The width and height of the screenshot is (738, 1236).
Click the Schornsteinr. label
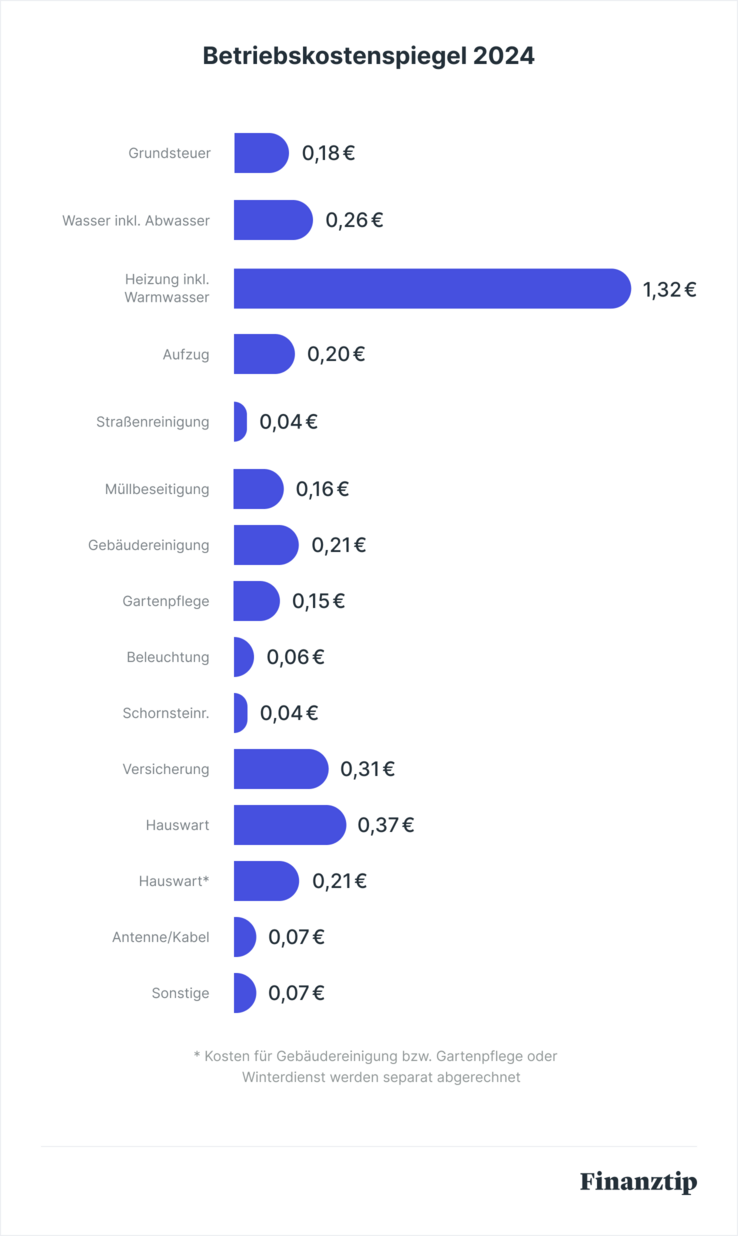click(x=166, y=713)
